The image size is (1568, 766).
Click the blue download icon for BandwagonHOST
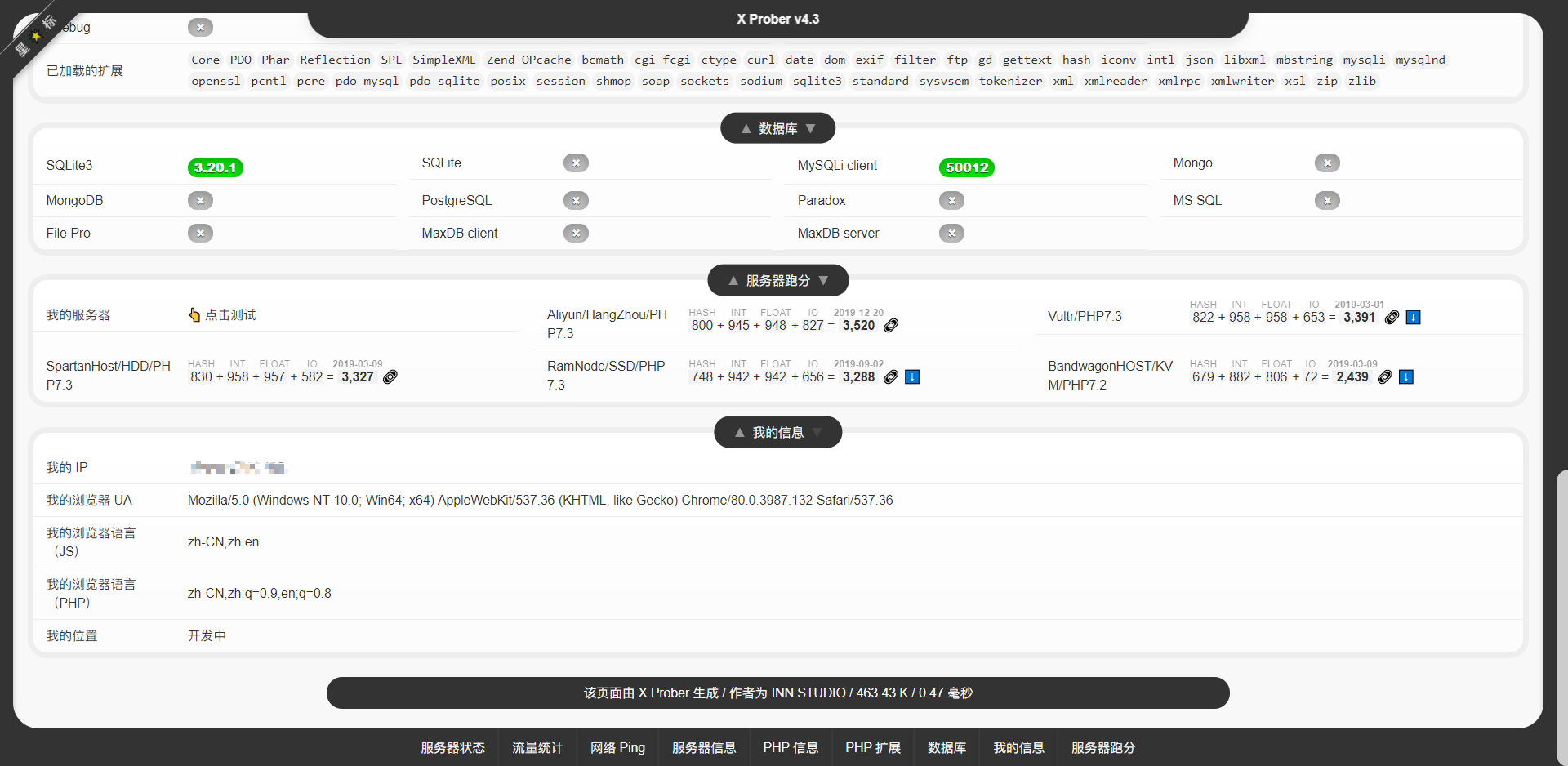click(1406, 376)
